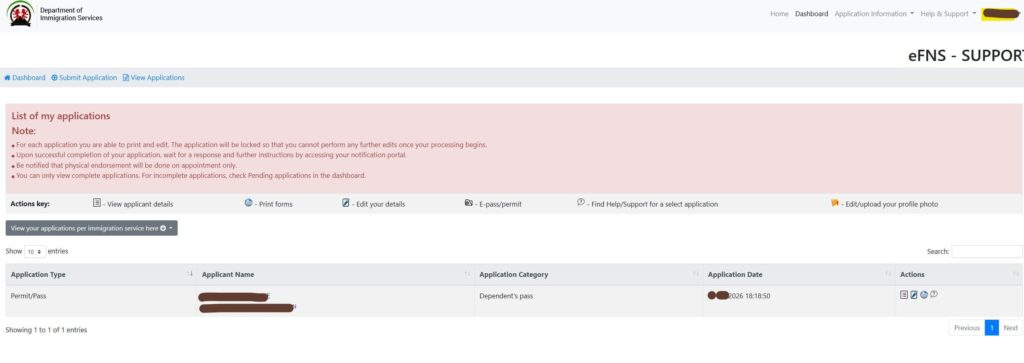This screenshot has width=1024, height=363.
Task: Click the Previous pagination button
Action: tap(967, 328)
